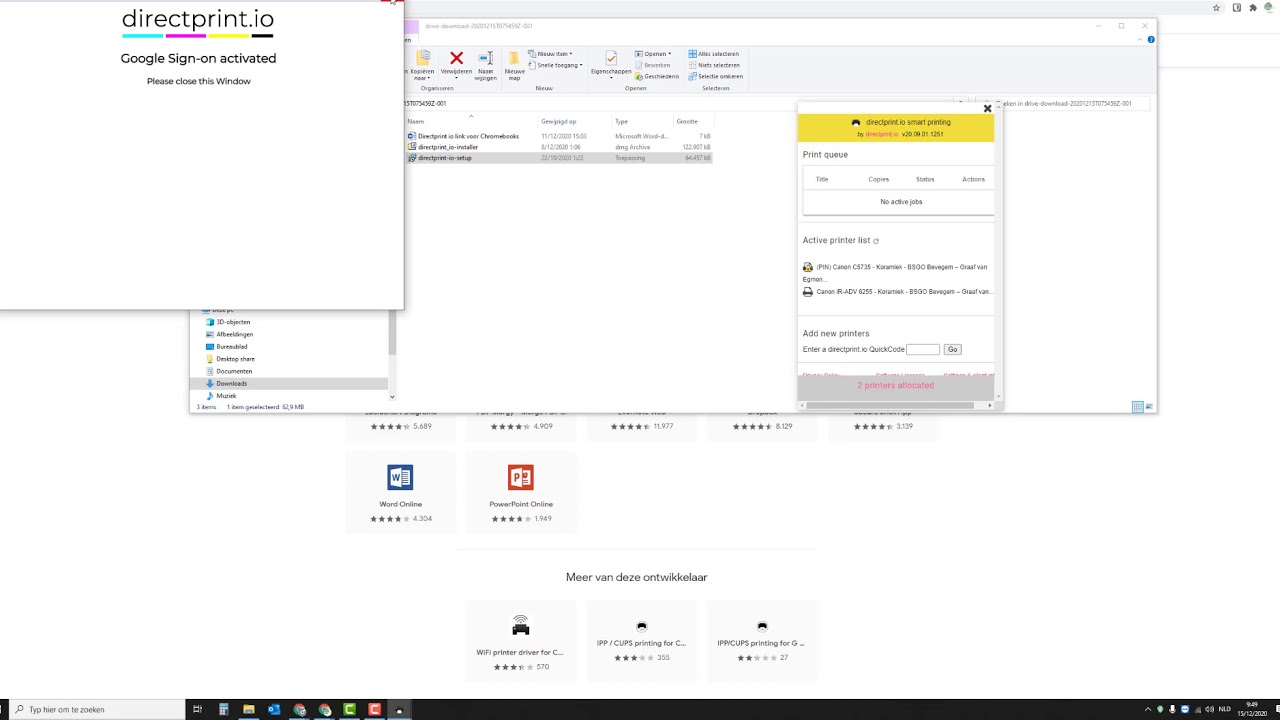This screenshot has width=1280, height=720.
Task: Open Calculator from taskbar
Action: pyautogui.click(x=223, y=709)
